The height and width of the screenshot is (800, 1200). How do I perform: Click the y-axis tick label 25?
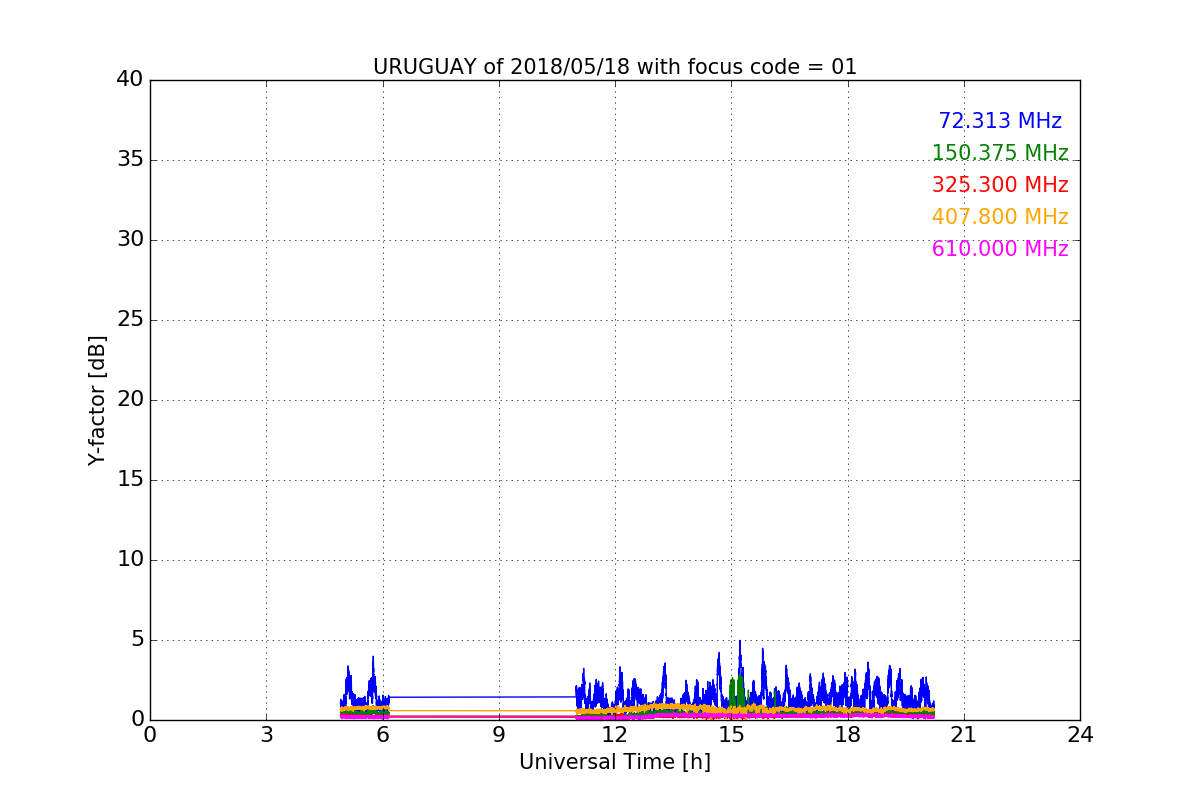click(x=130, y=320)
